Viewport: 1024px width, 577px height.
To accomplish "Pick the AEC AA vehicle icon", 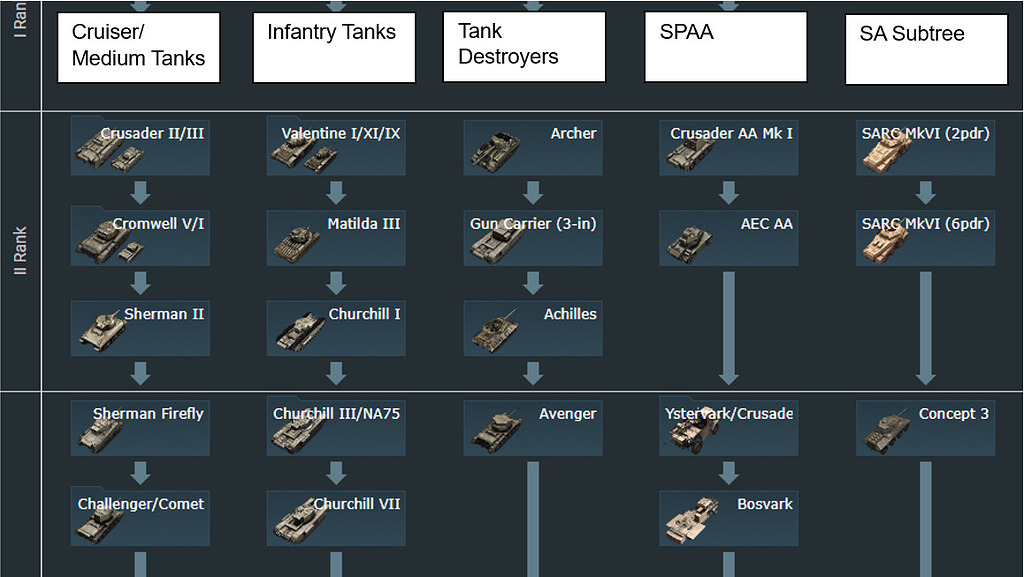I will [690, 242].
